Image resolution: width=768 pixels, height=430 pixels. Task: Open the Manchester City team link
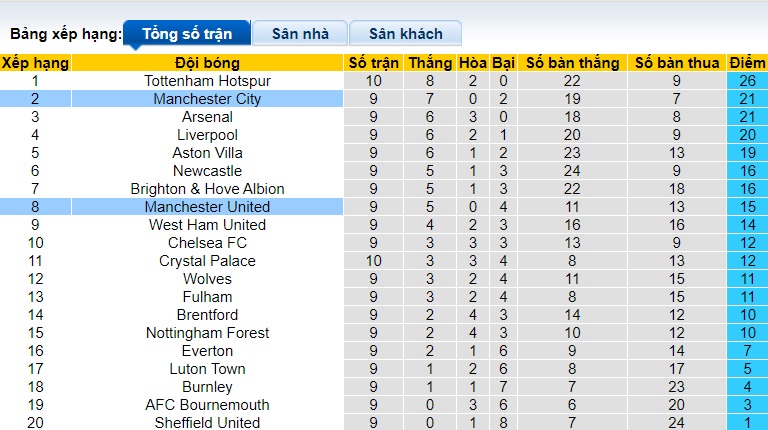pyautogui.click(x=207, y=99)
